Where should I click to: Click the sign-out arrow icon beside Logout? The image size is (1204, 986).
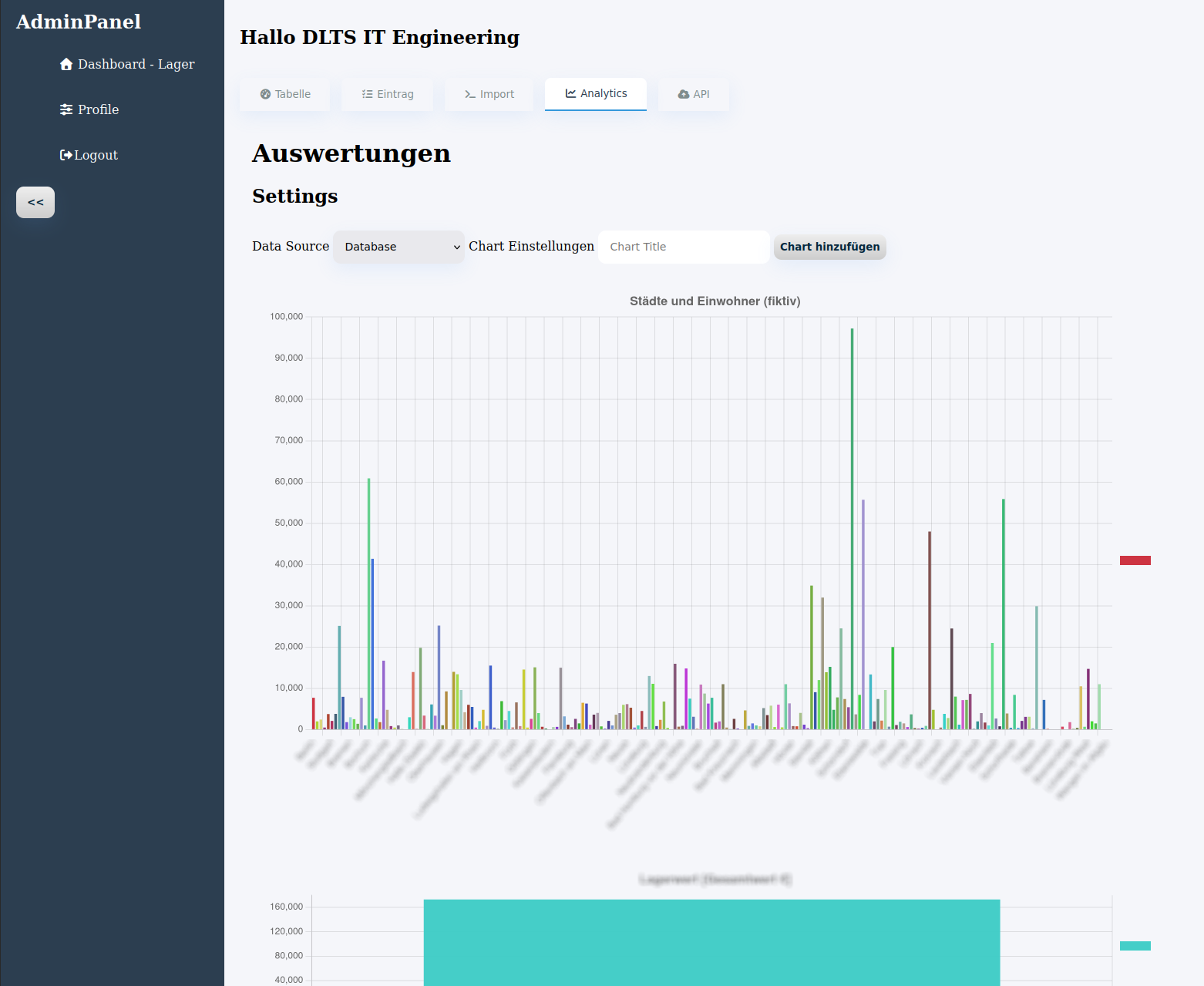[66, 155]
